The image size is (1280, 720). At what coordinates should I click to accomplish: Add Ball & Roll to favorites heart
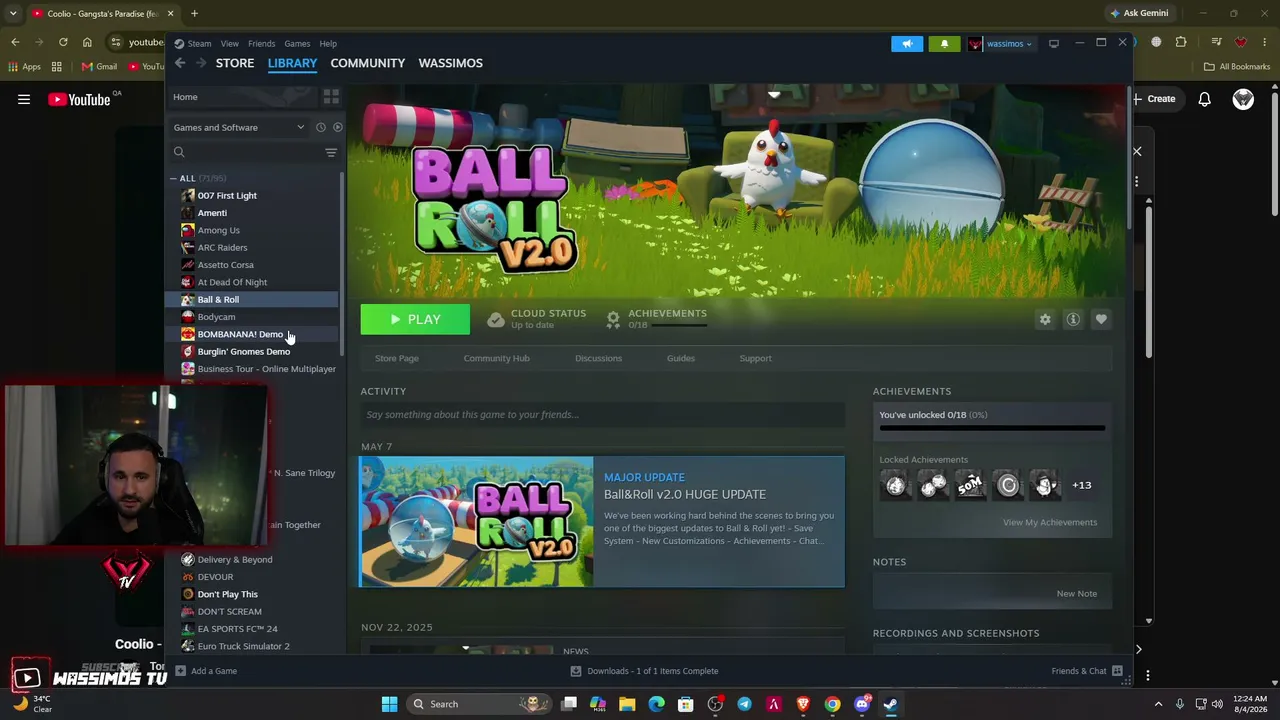(x=1101, y=320)
